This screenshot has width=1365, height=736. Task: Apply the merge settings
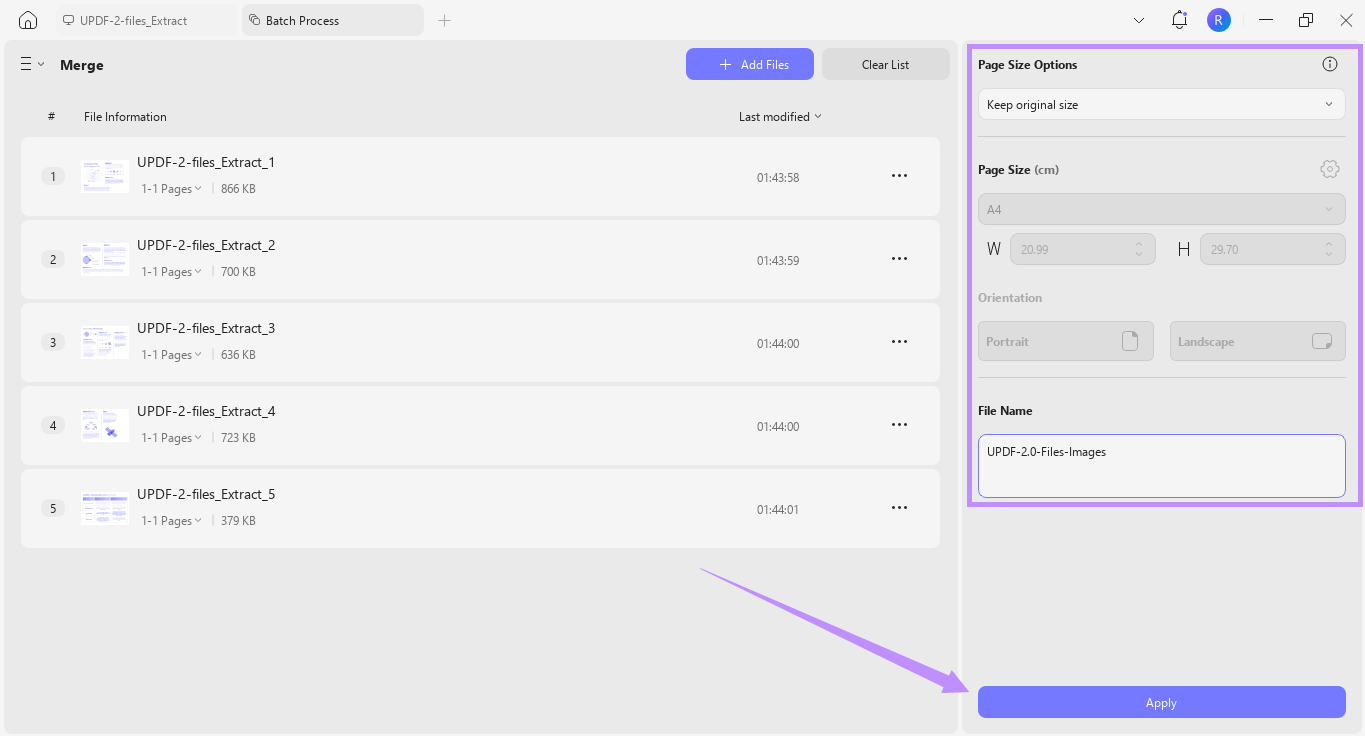click(x=1161, y=702)
